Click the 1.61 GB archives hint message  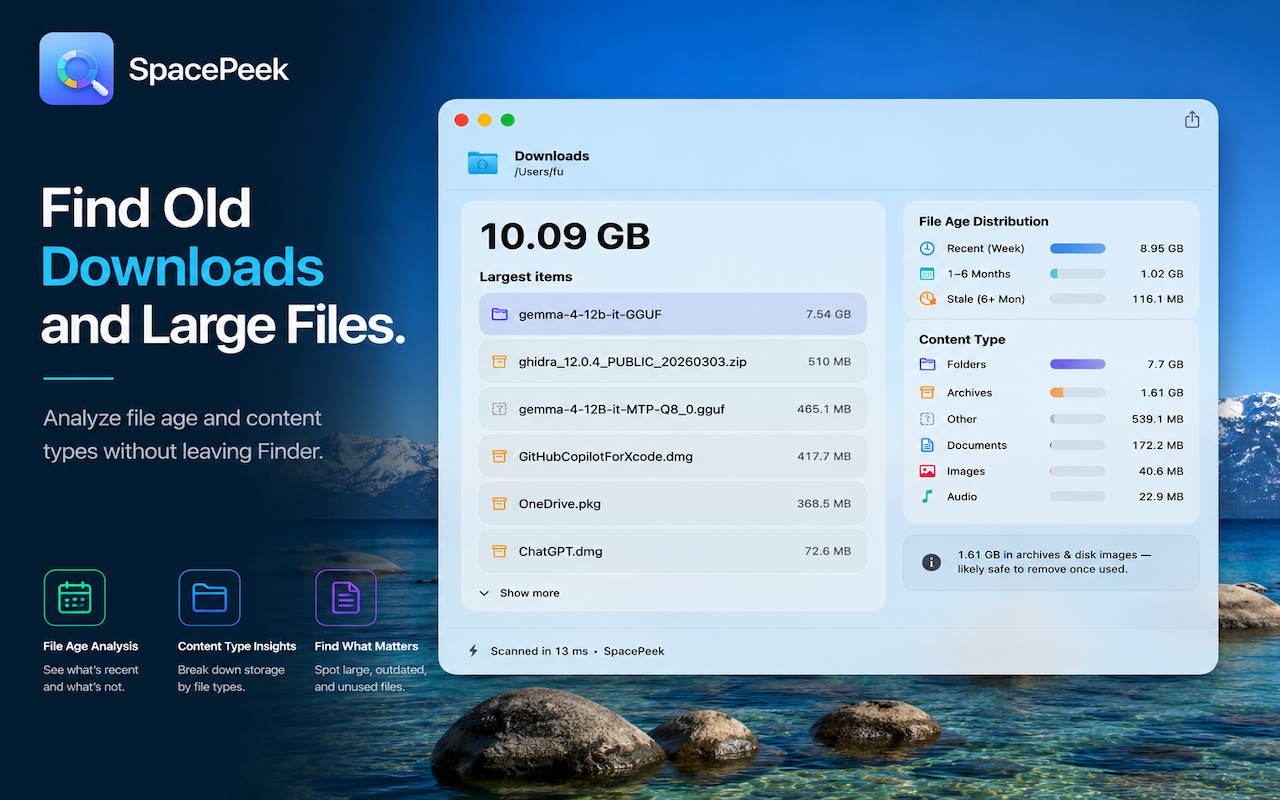(1055, 562)
